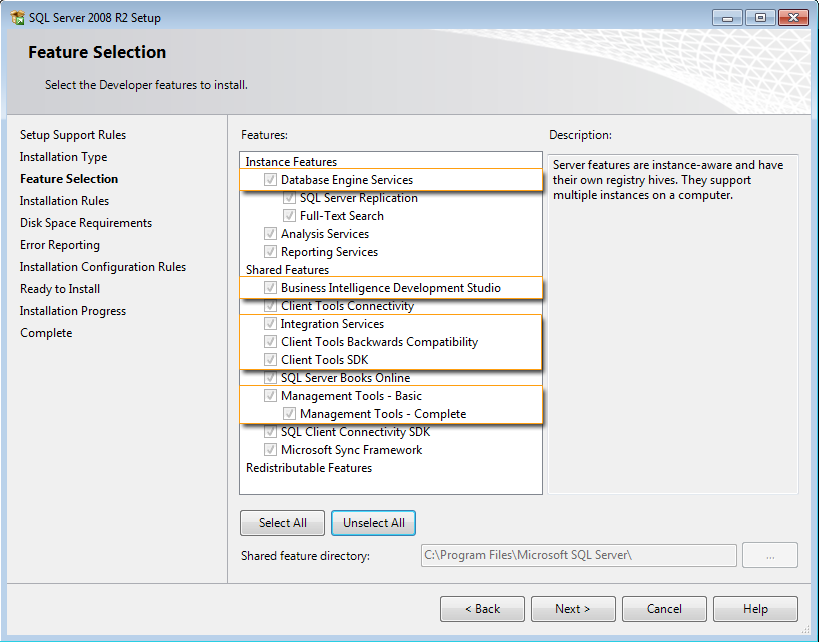819x642 pixels.
Task: Toggle the Database Engine Services checkbox
Action: (270, 180)
